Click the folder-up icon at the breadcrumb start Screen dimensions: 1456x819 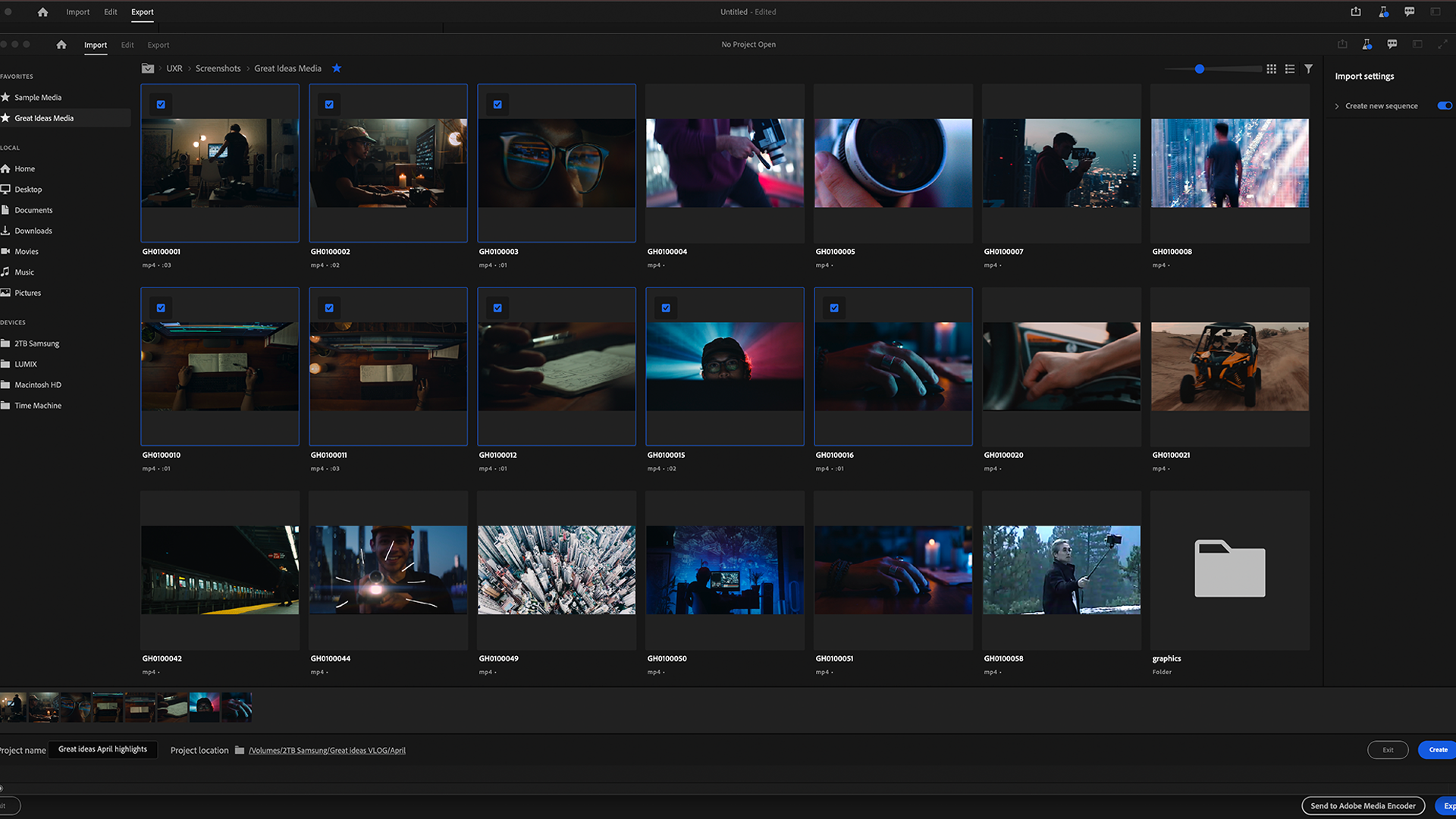point(148,68)
